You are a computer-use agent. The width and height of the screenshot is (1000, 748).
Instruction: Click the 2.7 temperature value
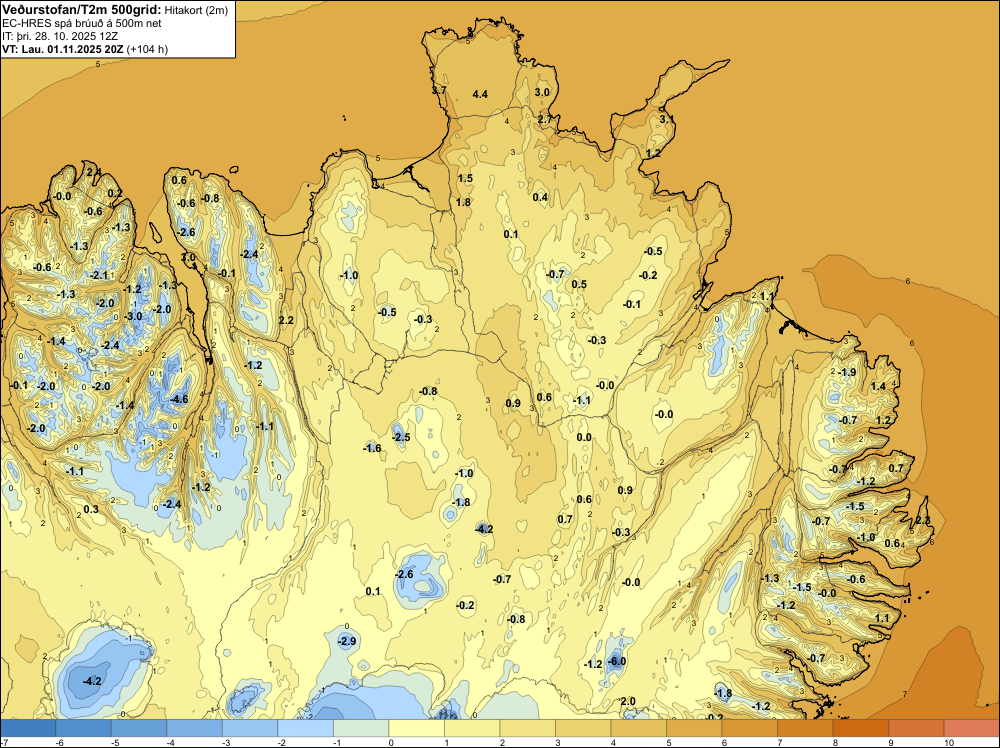[x=544, y=119]
